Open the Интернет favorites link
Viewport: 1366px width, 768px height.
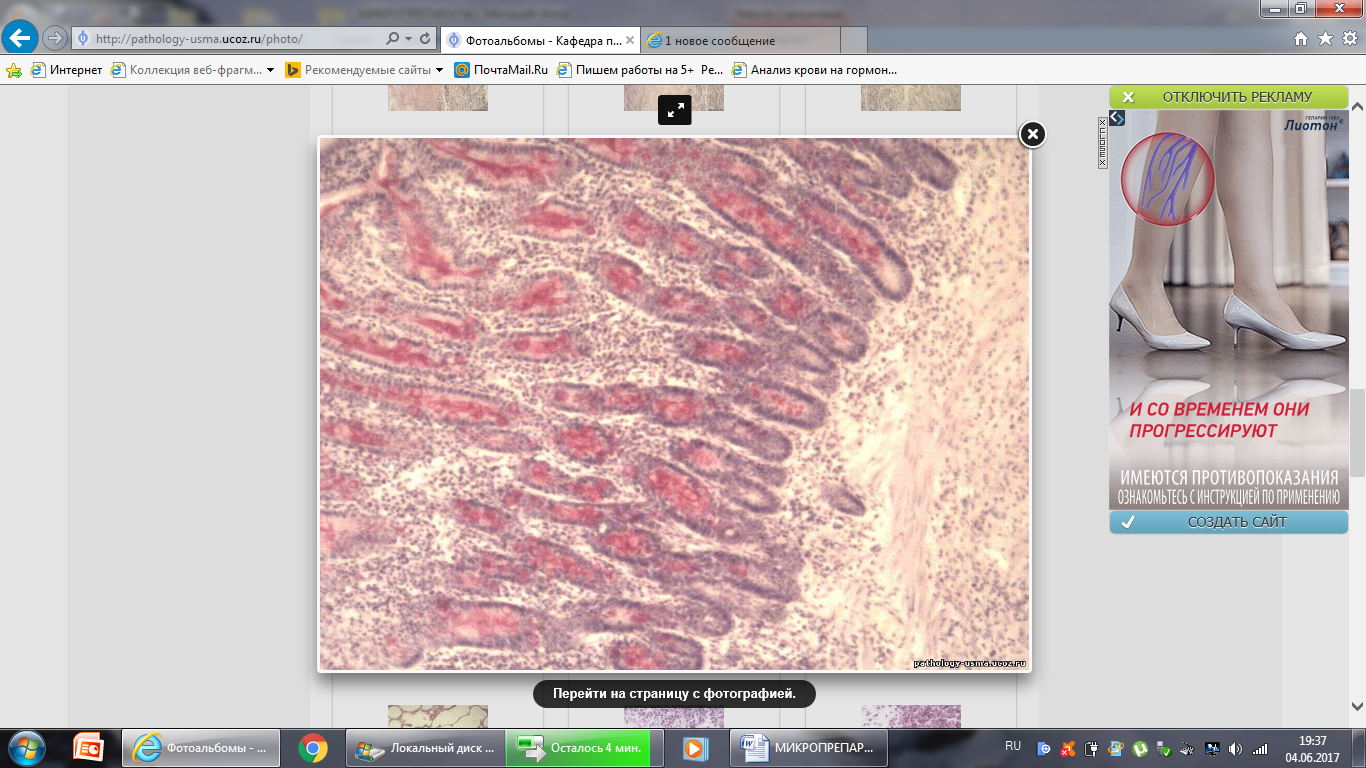[66, 70]
